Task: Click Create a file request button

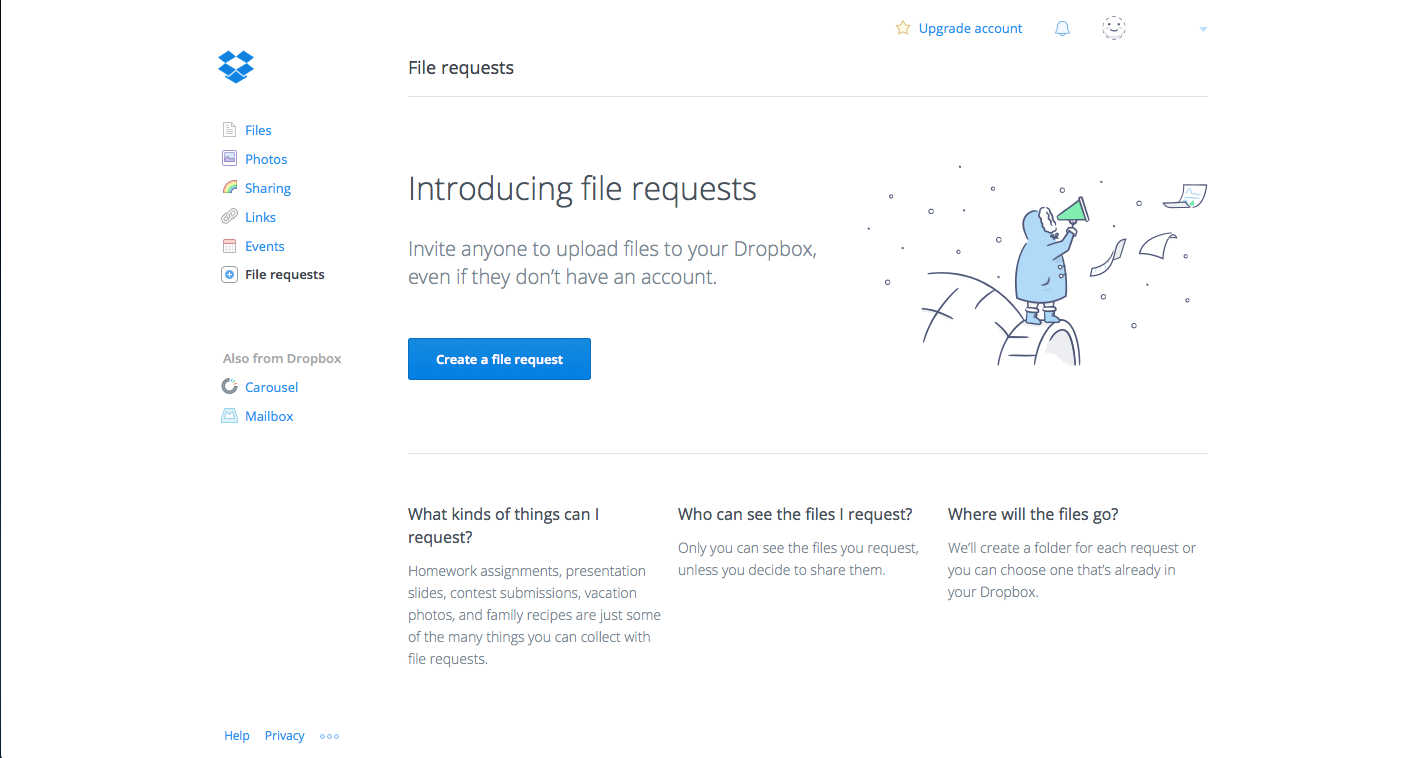Action: pyautogui.click(x=499, y=359)
